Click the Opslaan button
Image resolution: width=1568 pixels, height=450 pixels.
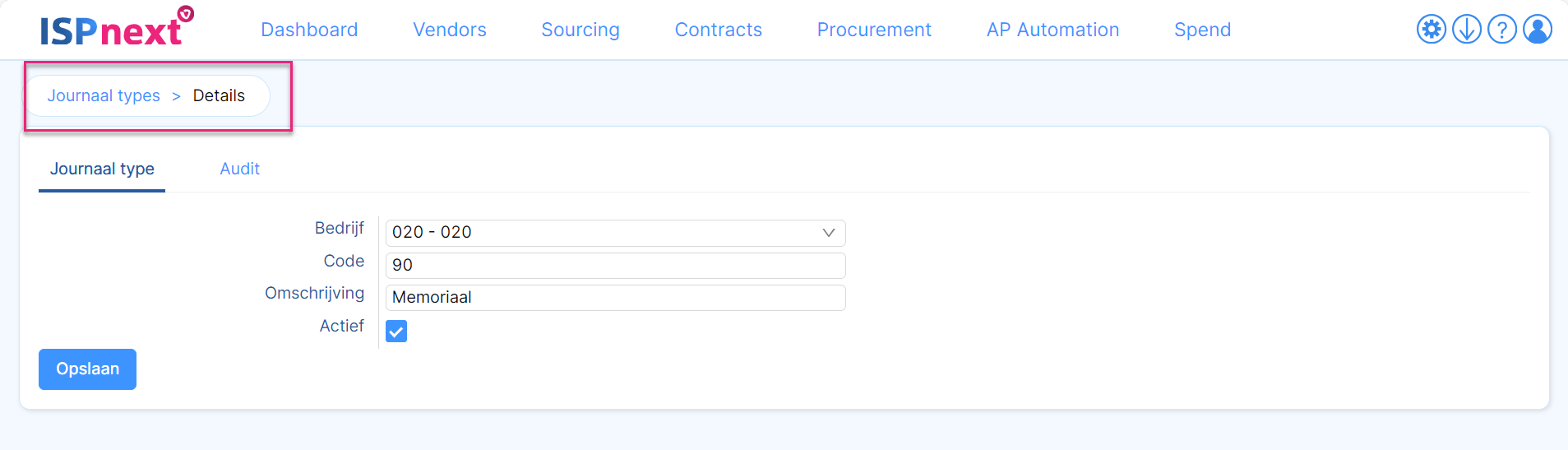coord(87,369)
